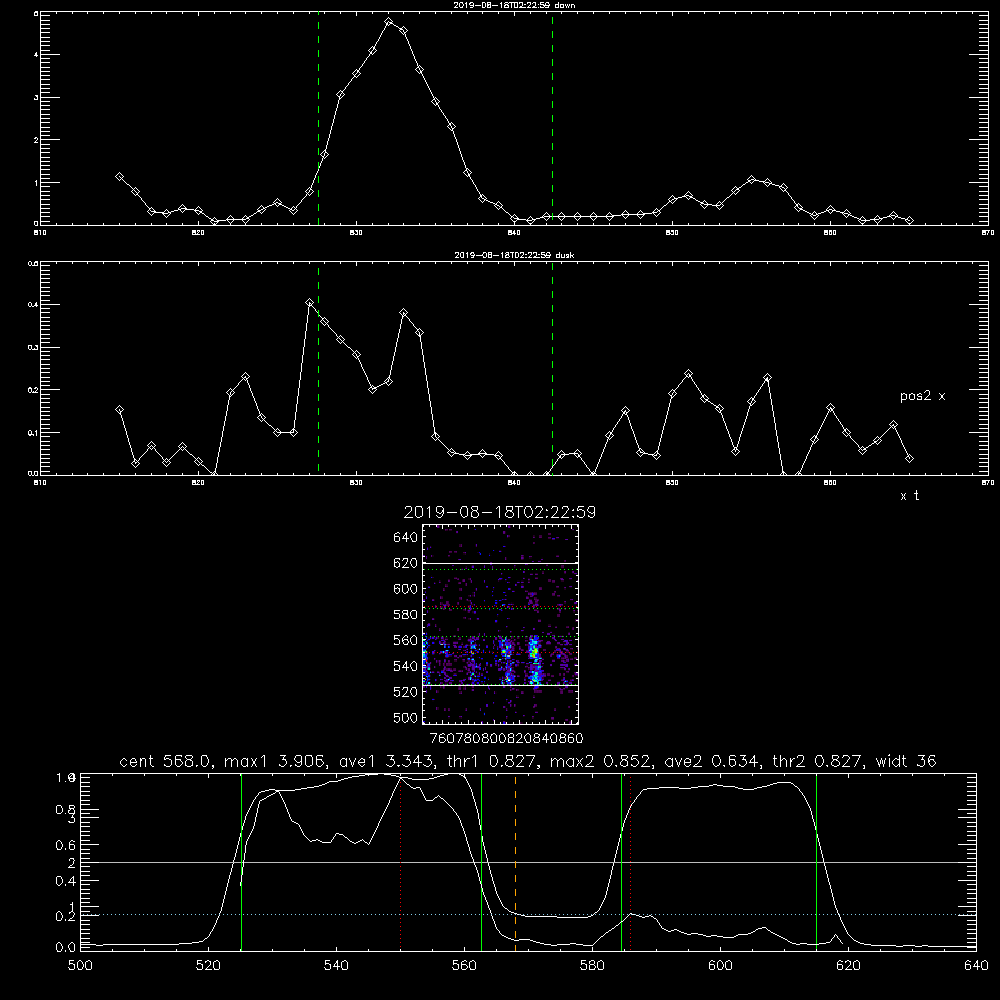
Task: Click the peak diamond point of the dawn curve
Action: (388, 22)
